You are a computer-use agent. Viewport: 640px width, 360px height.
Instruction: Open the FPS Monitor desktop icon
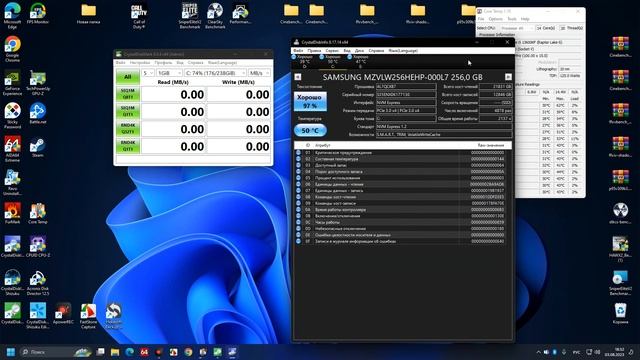(x=38, y=13)
